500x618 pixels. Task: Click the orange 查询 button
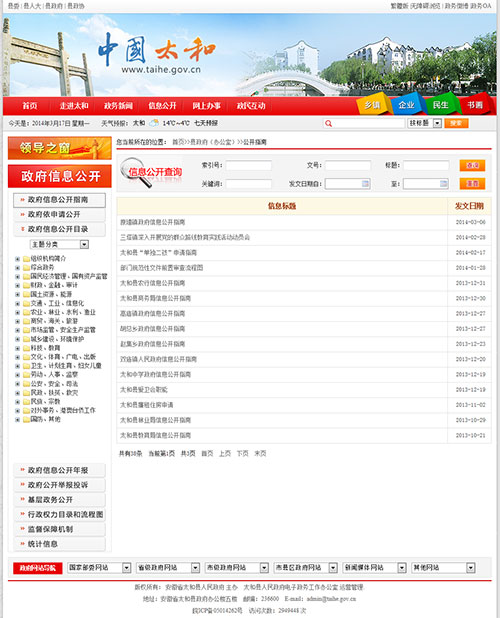tap(472, 166)
